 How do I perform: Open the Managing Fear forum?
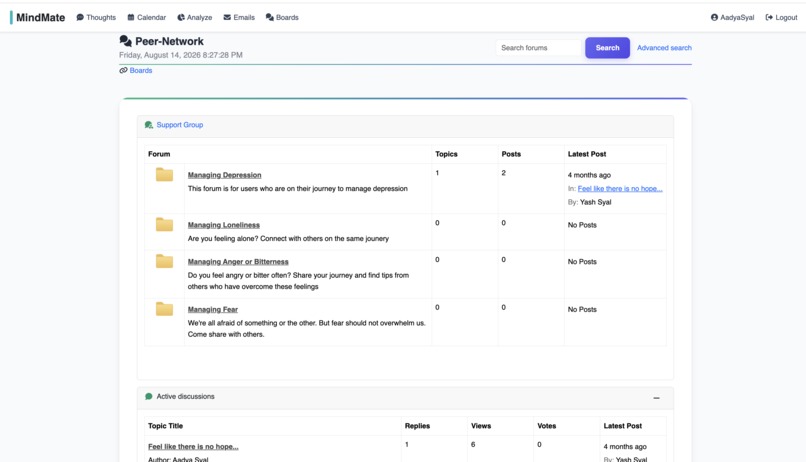pyautogui.click(x=213, y=309)
